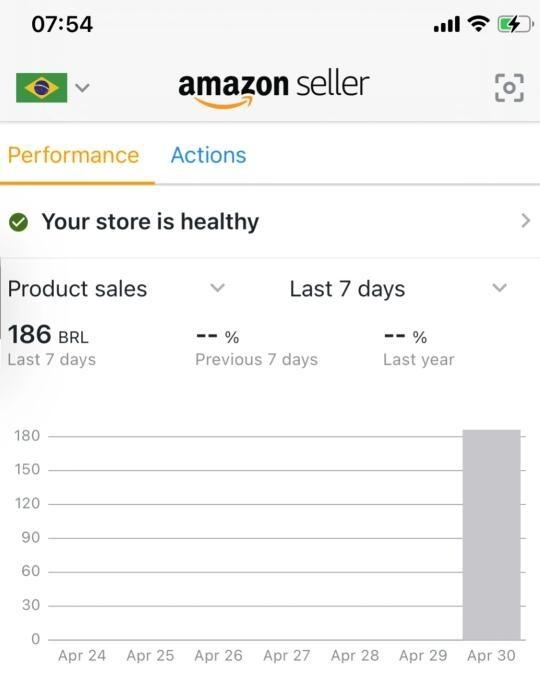Tap the Apr 24 axis label

[82, 655]
